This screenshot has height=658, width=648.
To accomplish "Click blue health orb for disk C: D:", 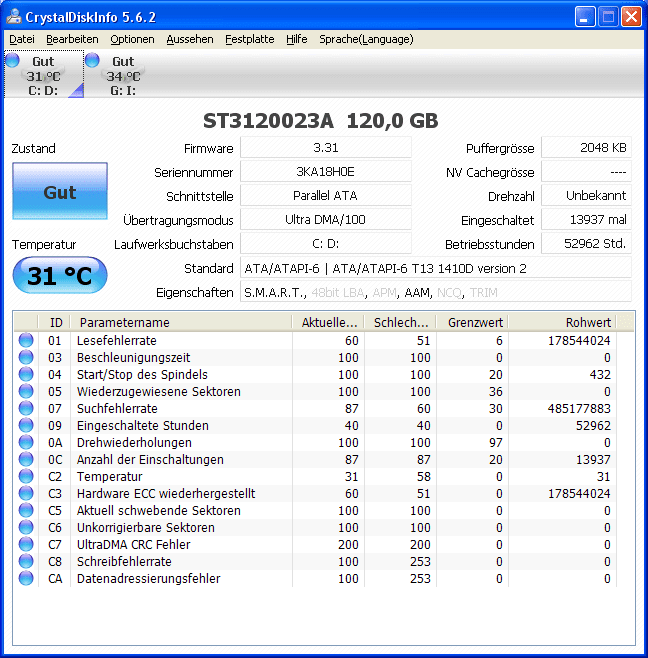I will pos(12,60).
